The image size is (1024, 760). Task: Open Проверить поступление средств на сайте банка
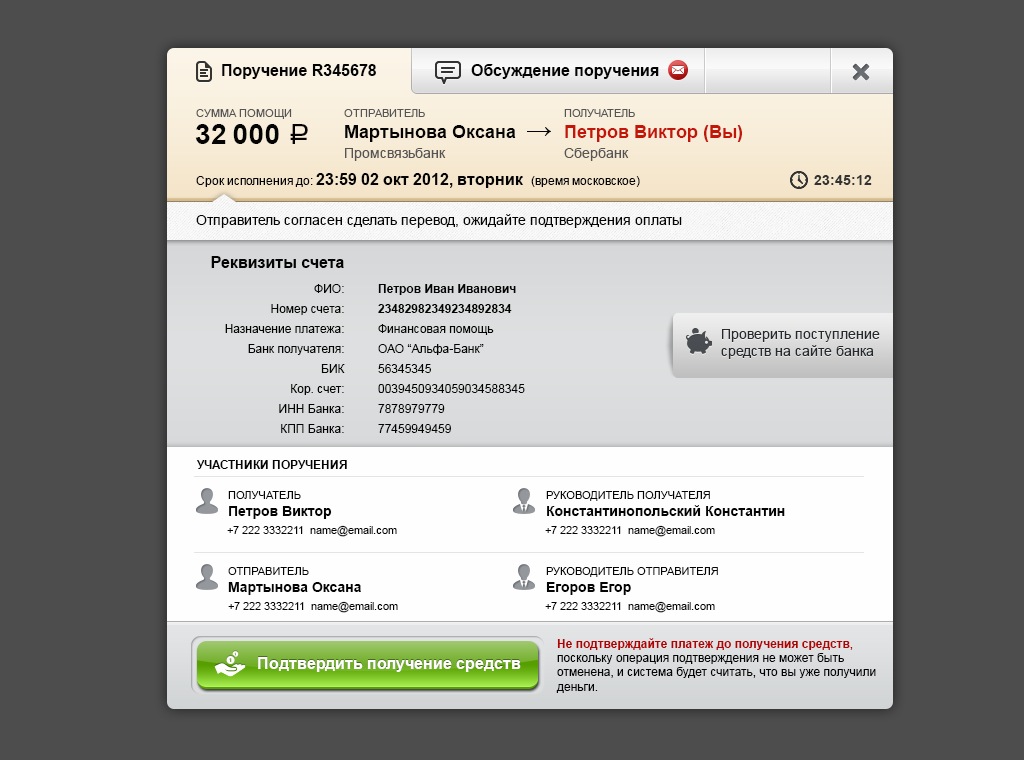coord(782,345)
